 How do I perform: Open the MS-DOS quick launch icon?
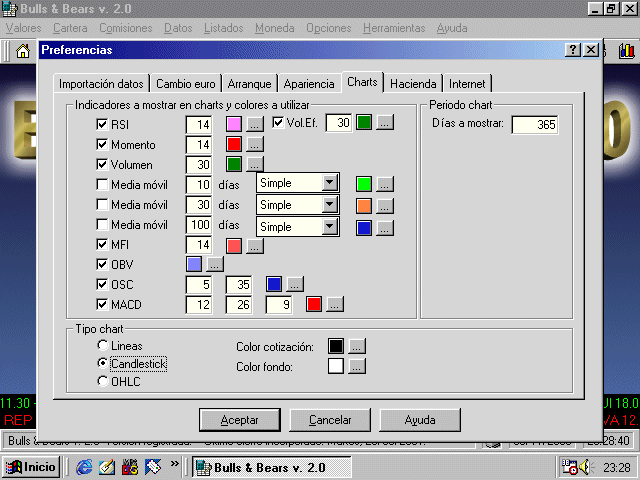pyautogui.click(x=130, y=467)
